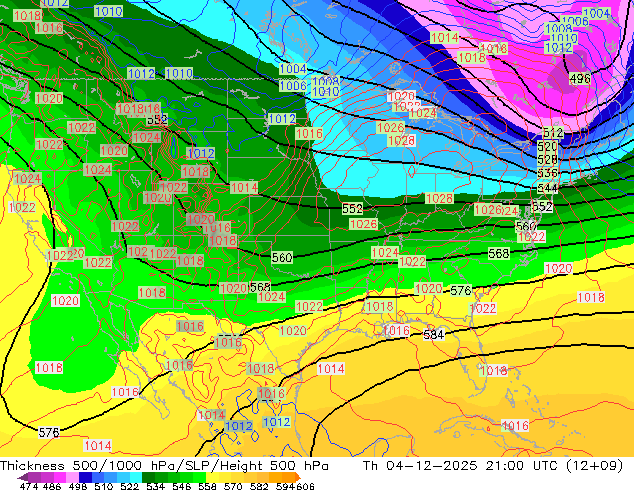Viewport: 634px width, 490px height.
Task: Click the legend value '582'
Action: [259, 486]
